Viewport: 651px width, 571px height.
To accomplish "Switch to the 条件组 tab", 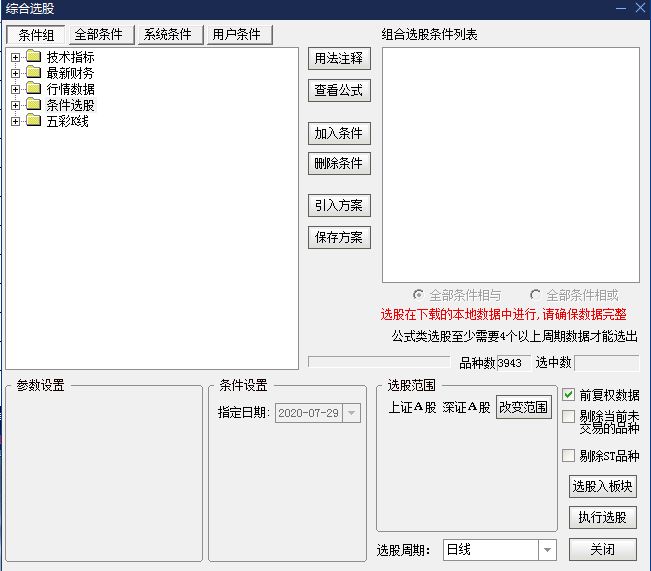I will click(x=36, y=35).
